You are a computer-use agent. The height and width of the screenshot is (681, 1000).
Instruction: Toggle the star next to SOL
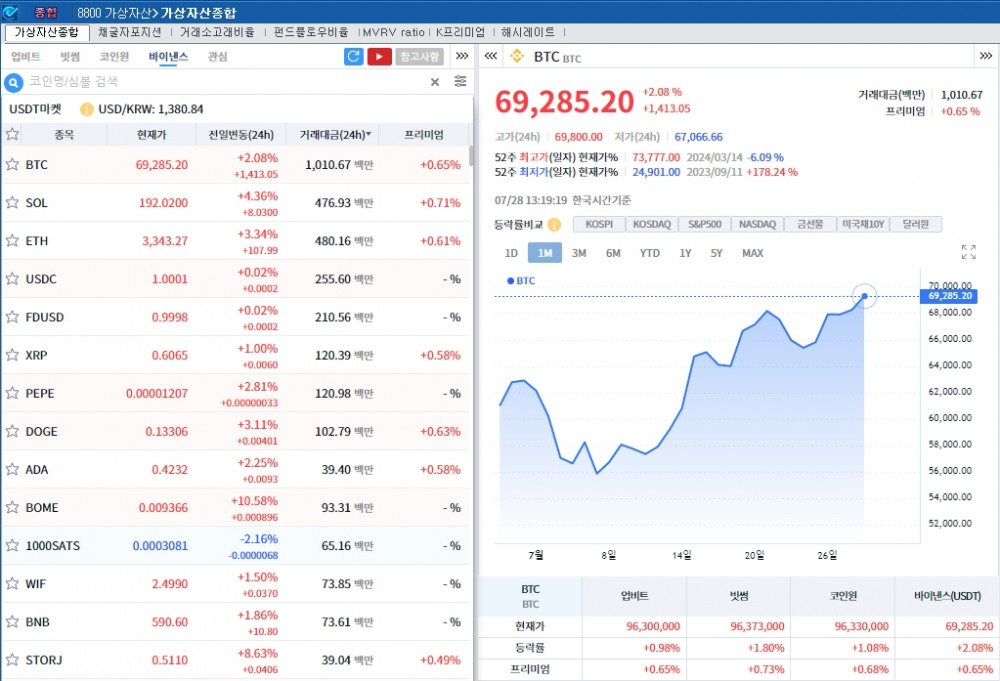12,202
